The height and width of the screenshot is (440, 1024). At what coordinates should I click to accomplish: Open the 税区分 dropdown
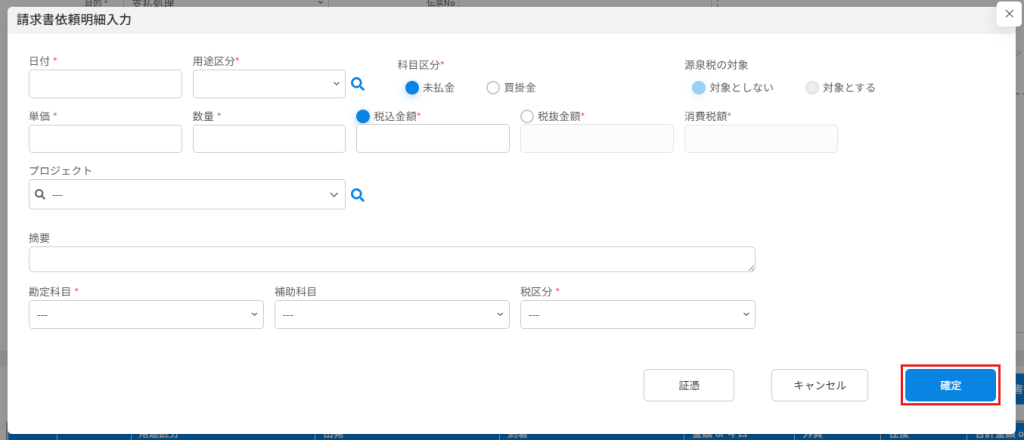(x=637, y=315)
